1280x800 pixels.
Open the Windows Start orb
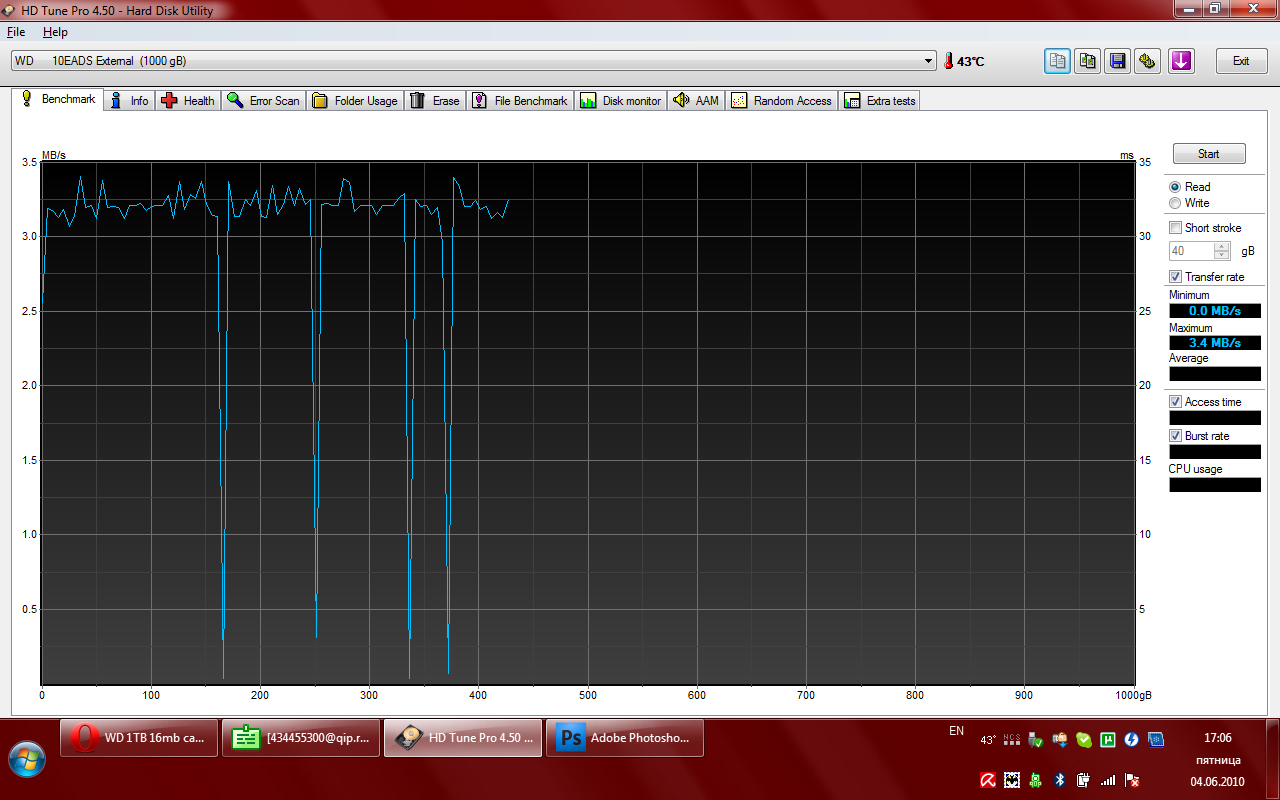(27, 761)
